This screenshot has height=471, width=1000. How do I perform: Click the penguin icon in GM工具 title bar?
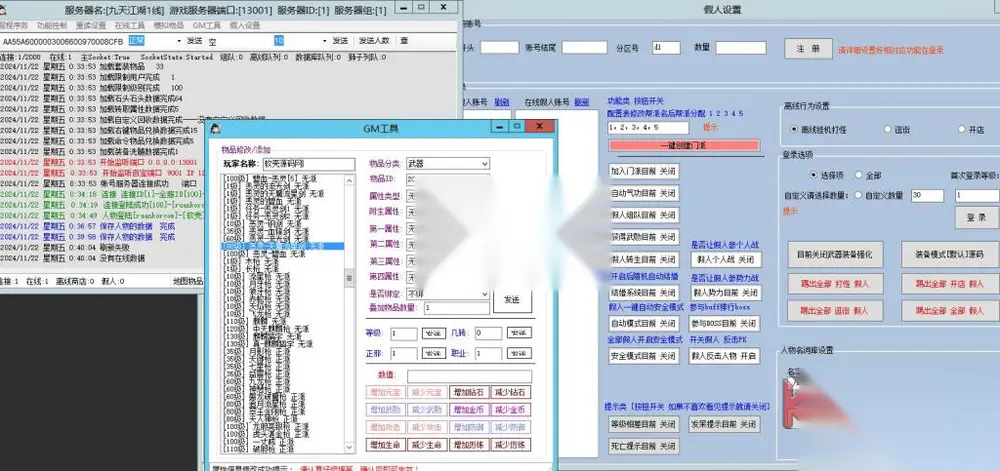click(x=216, y=128)
